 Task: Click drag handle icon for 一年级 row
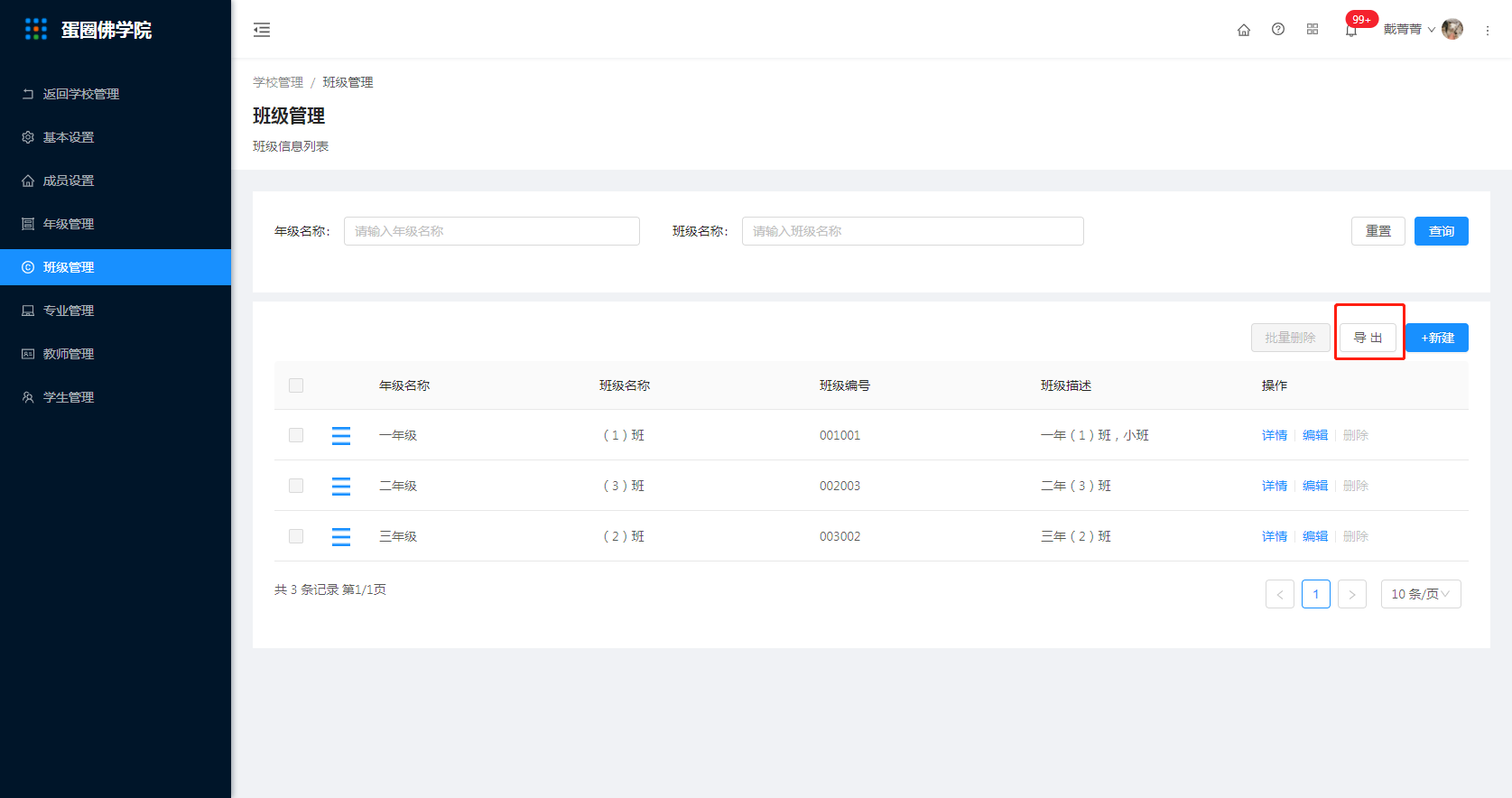pyautogui.click(x=341, y=435)
